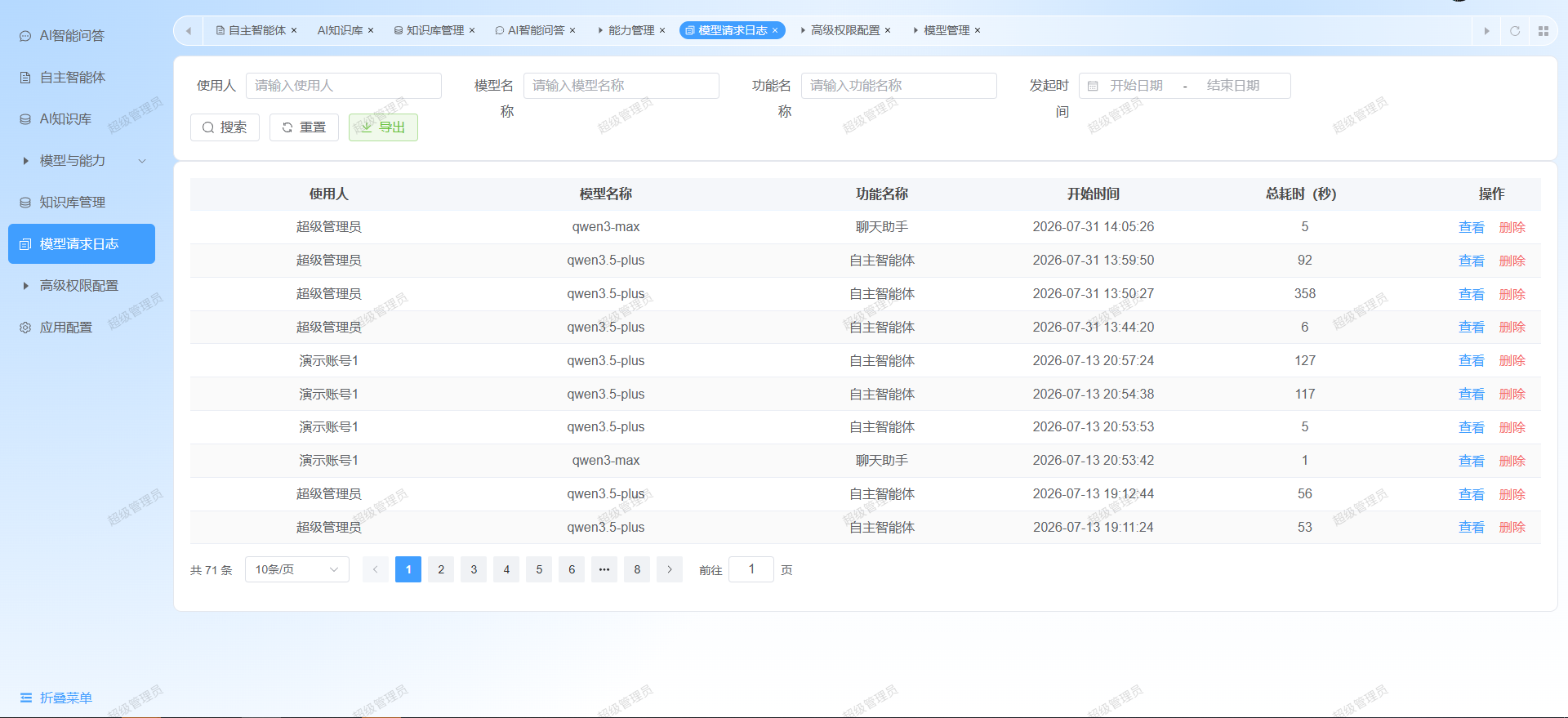Click the 重置 button
This screenshot has width=1568, height=718.
point(304,127)
